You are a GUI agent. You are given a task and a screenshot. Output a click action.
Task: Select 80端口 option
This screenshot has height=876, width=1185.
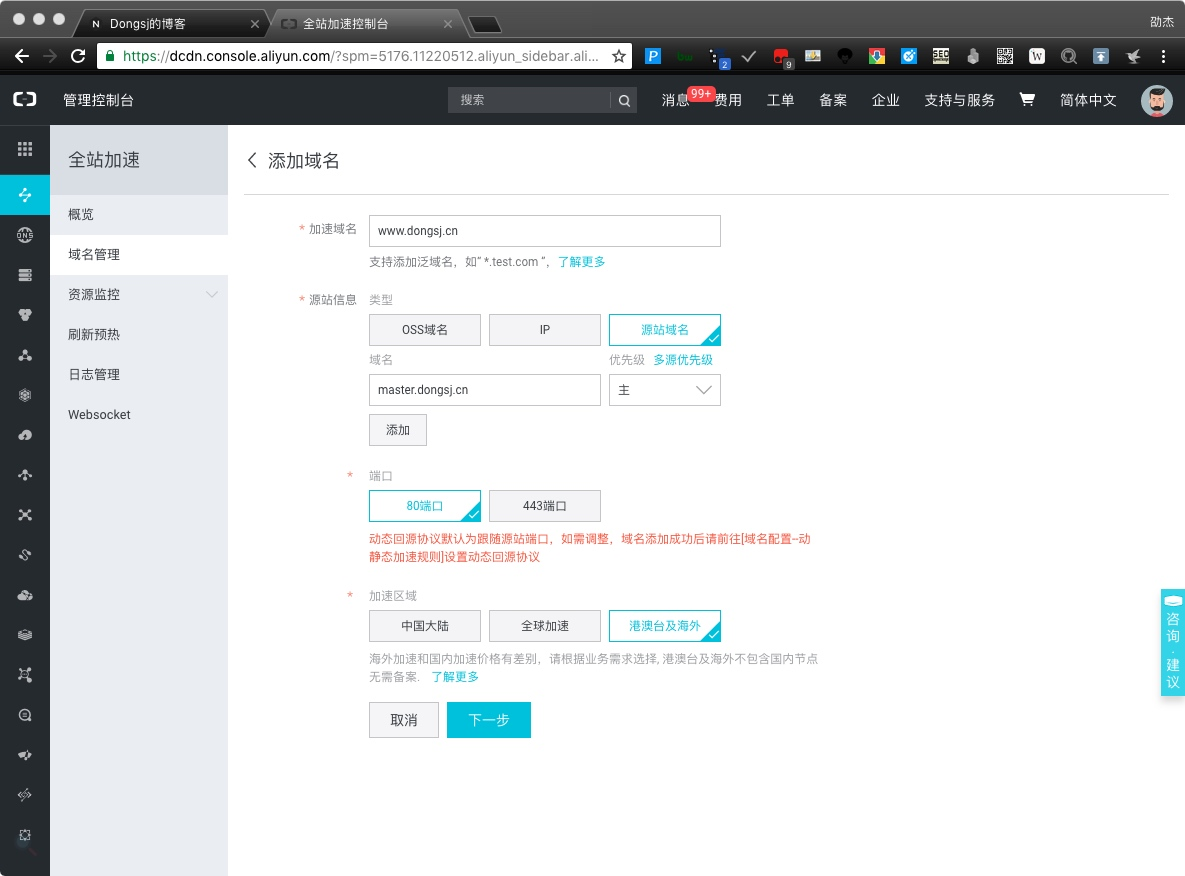tap(425, 506)
